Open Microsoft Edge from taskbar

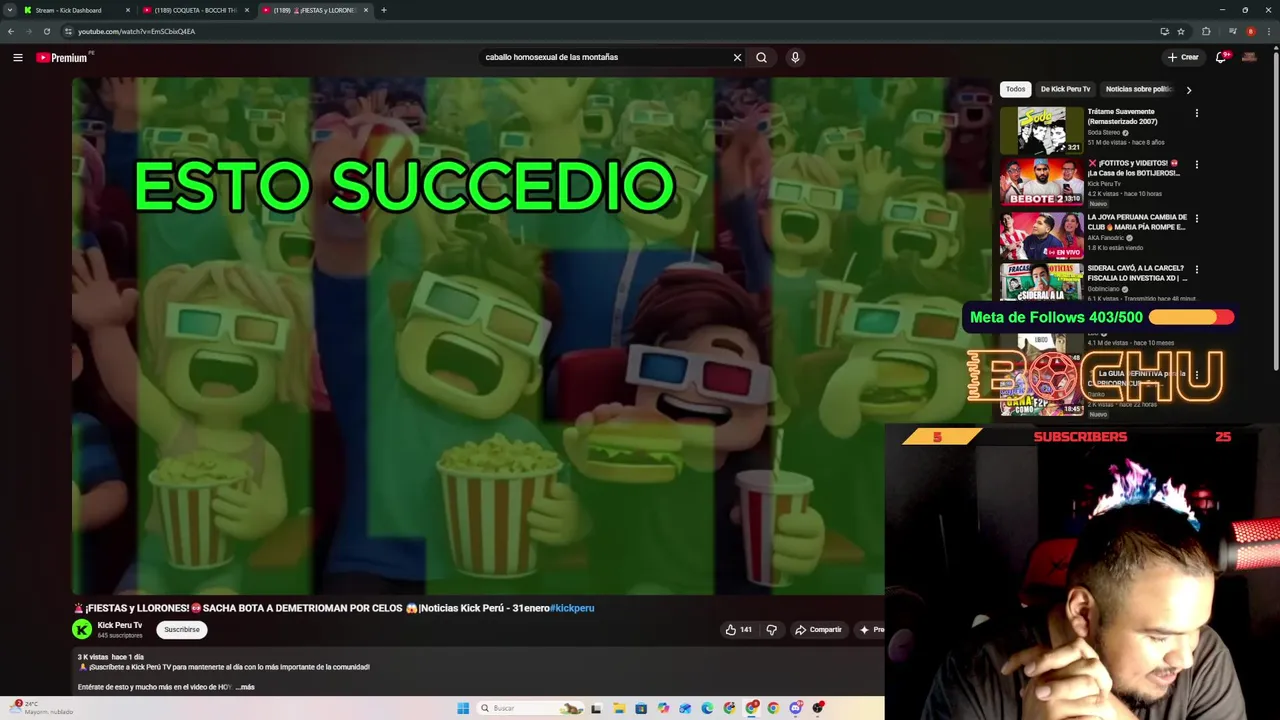coord(707,708)
